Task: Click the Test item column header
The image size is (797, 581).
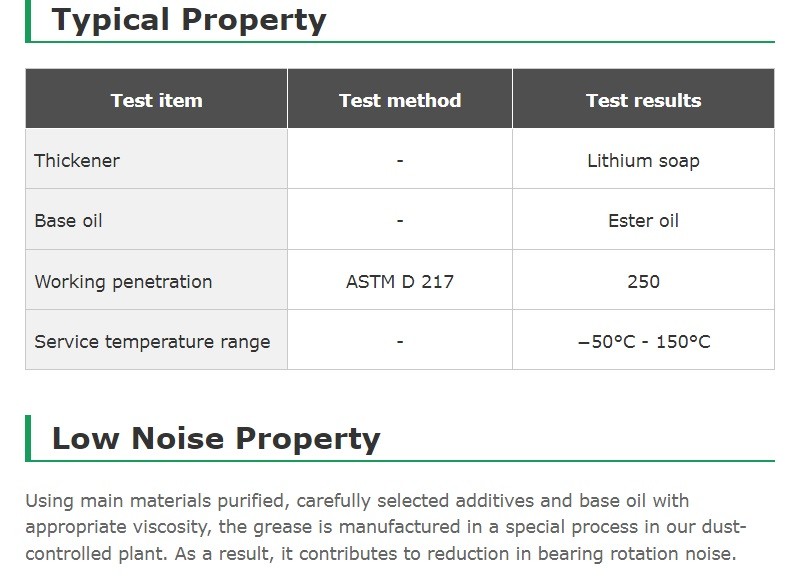Action: 157,99
